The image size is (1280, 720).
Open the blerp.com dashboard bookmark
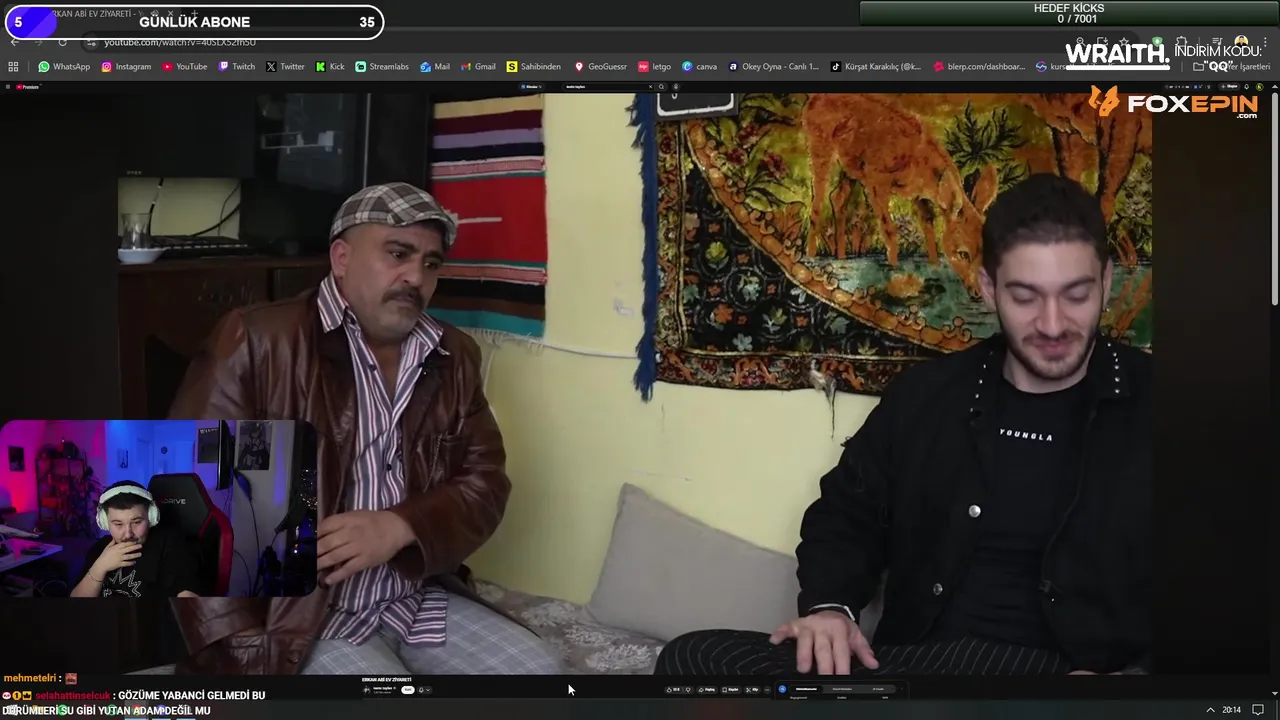pos(979,66)
